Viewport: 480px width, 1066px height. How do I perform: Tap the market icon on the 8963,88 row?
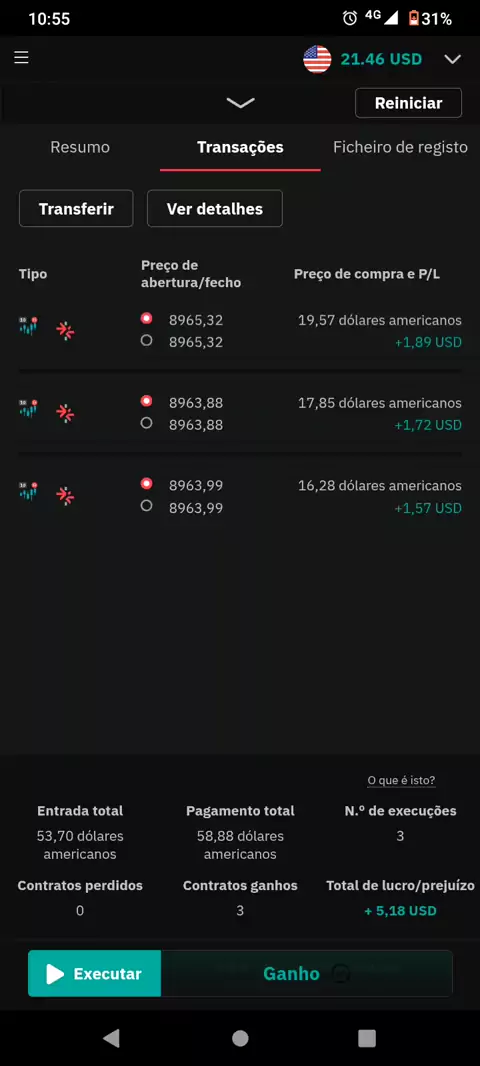[28, 410]
